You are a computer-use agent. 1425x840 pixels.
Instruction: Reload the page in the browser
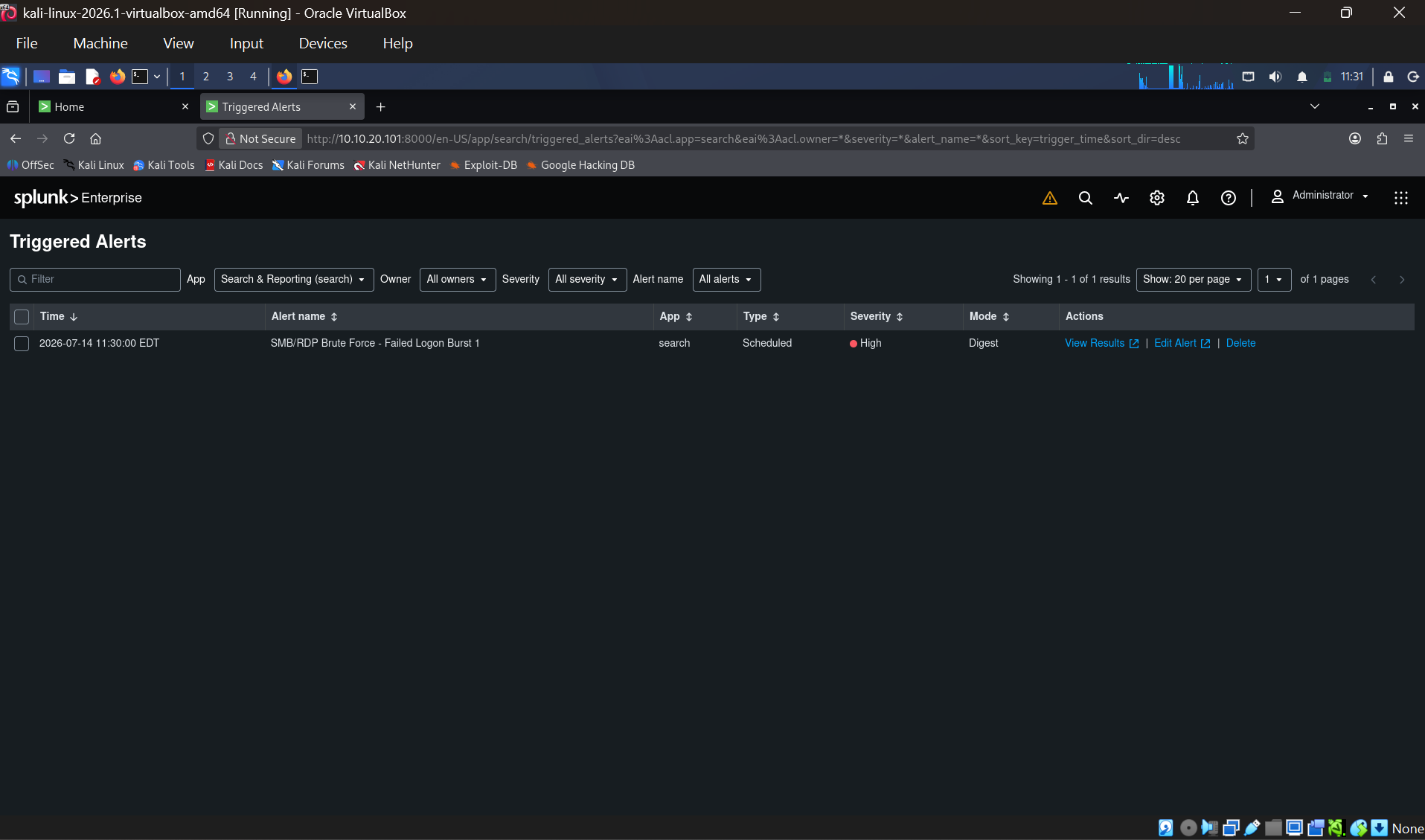[x=69, y=138]
